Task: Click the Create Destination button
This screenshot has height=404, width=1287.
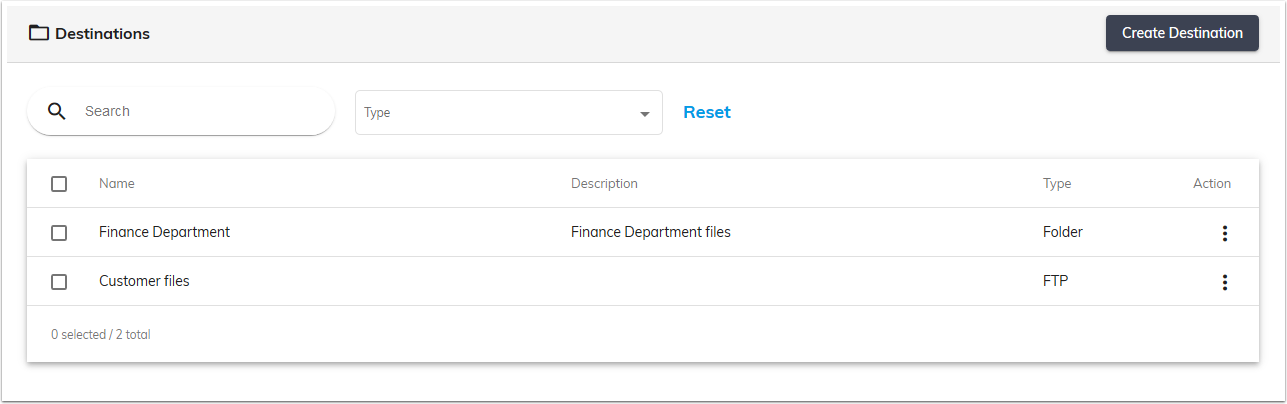Action: (x=1181, y=33)
